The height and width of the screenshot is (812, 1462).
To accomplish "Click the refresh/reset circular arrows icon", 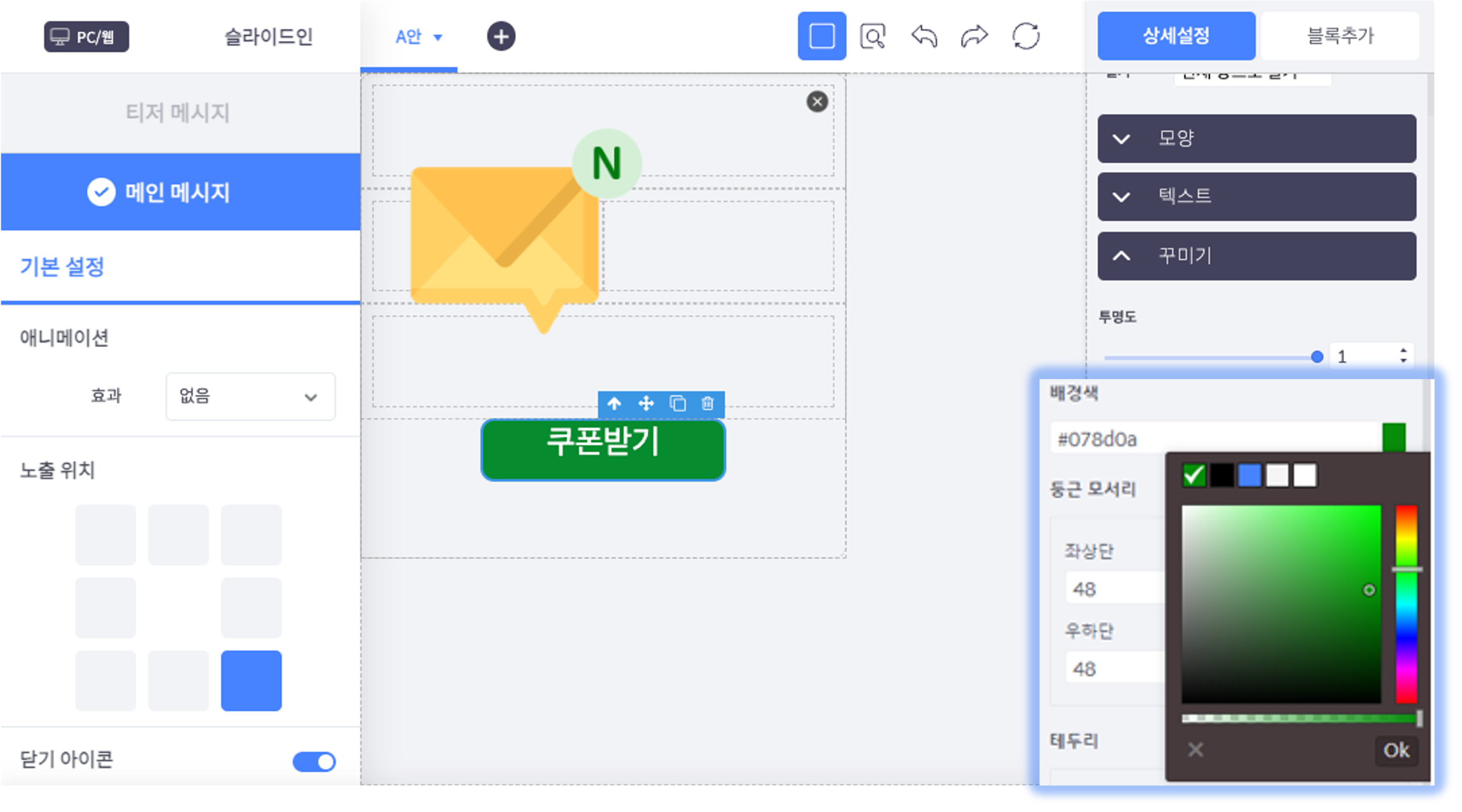I will point(1025,36).
